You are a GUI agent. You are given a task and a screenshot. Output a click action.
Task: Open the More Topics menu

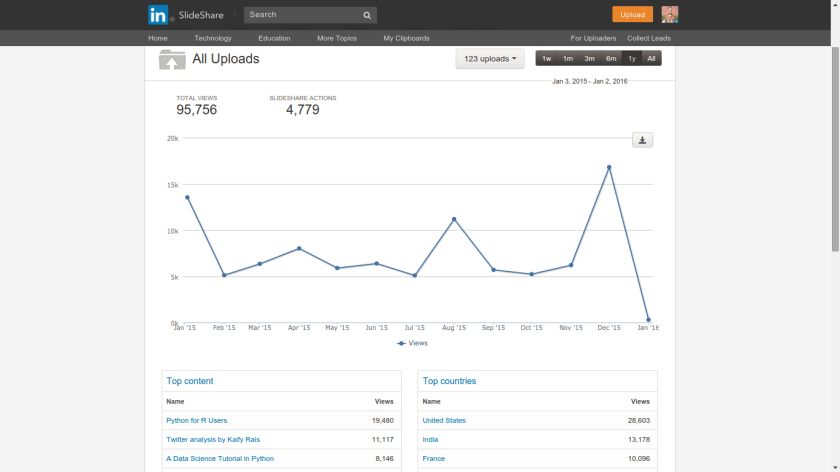coord(337,38)
